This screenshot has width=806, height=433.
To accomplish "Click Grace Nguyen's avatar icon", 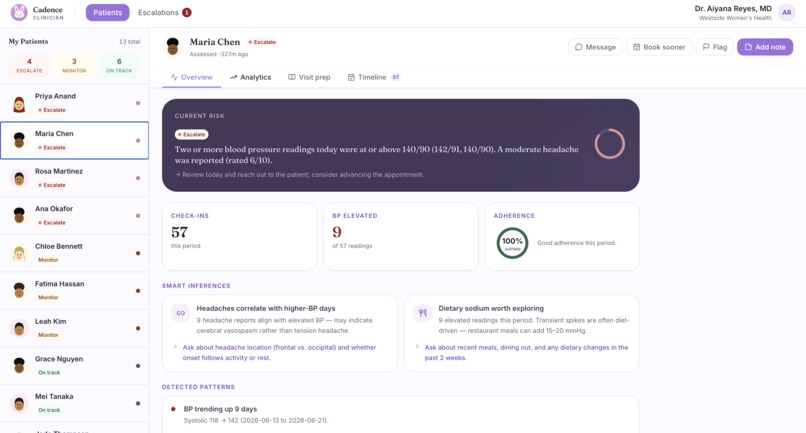I will [x=19, y=366].
